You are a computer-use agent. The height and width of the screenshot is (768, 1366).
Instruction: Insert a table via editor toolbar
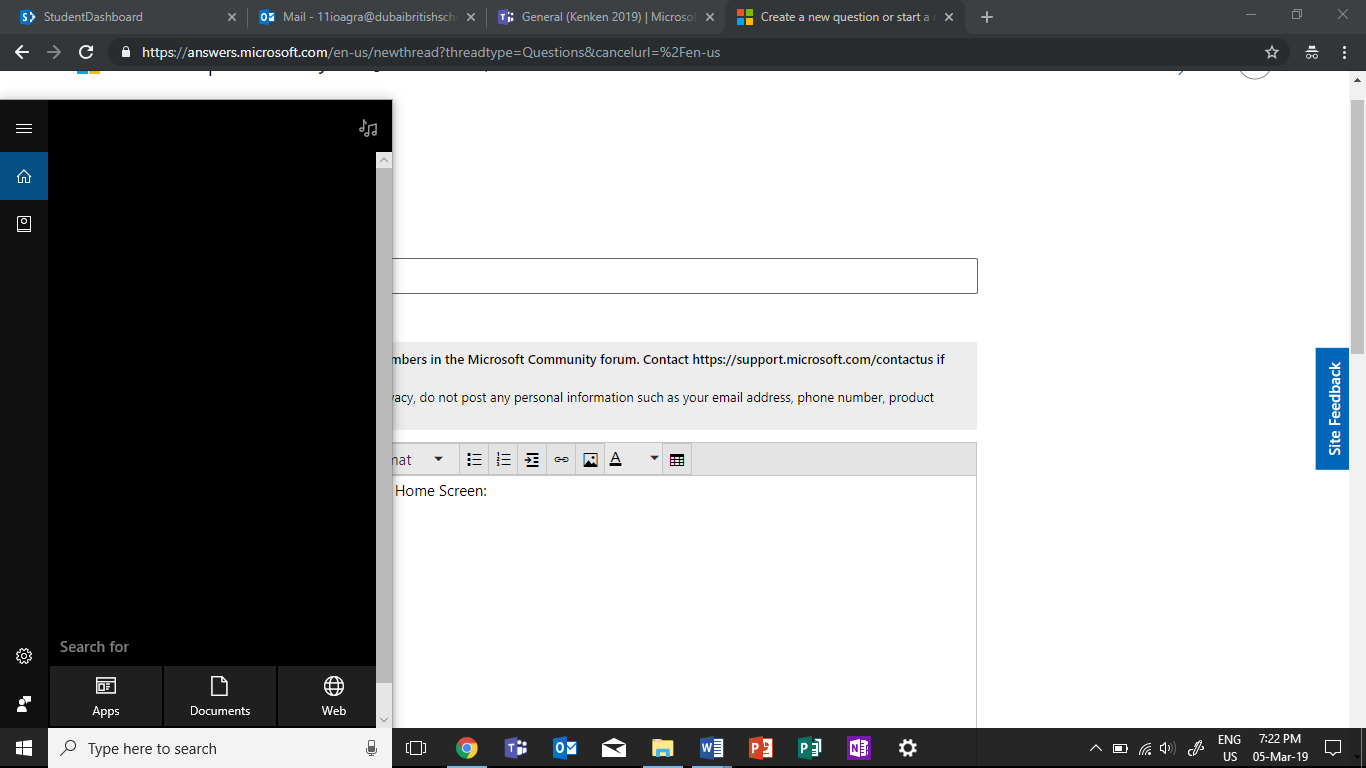pos(677,460)
